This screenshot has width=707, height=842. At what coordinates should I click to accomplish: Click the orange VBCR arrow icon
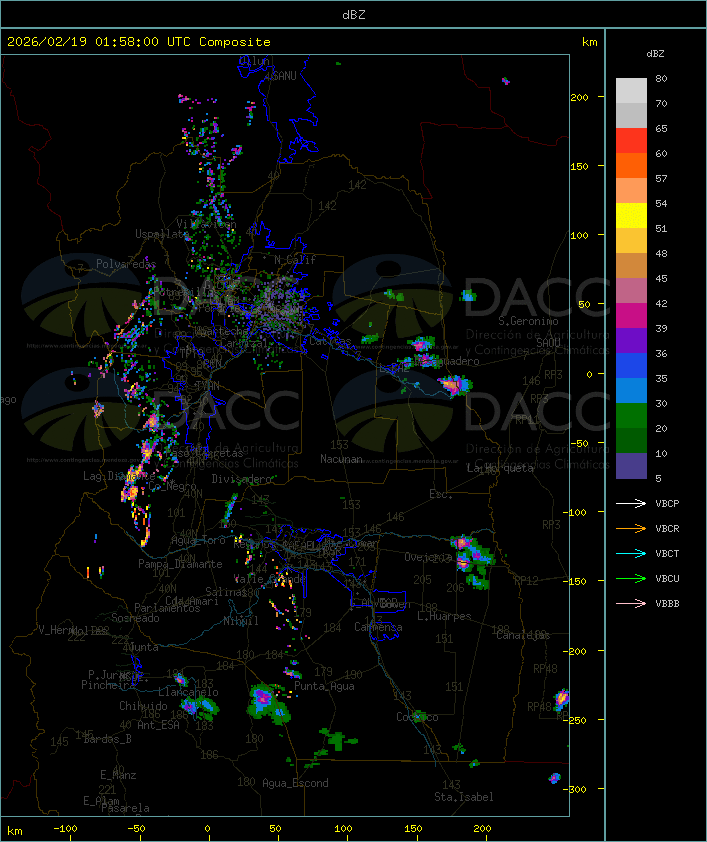click(631, 528)
